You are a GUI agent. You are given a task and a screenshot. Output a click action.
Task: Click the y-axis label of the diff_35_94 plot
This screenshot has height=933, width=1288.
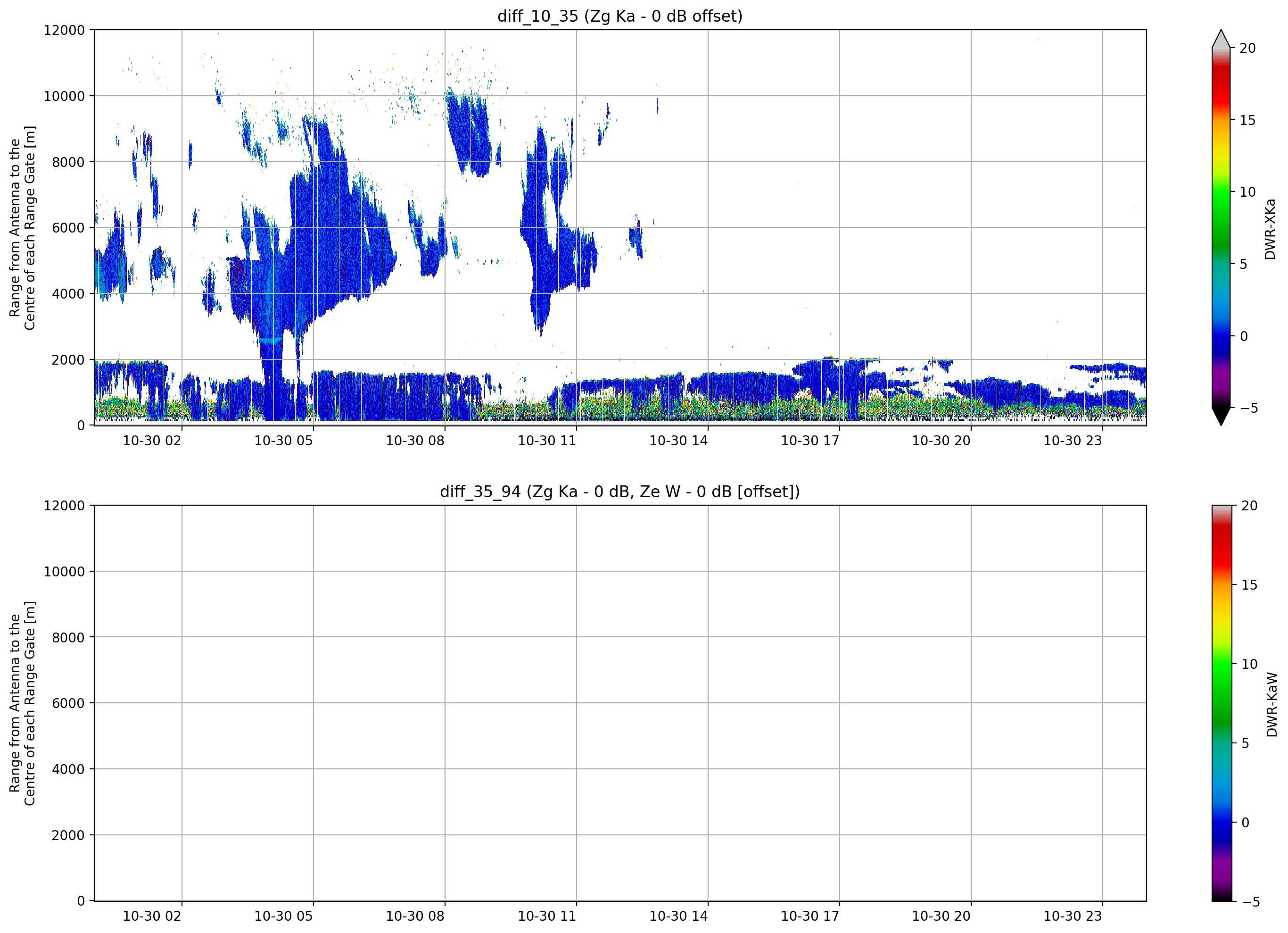point(22,703)
